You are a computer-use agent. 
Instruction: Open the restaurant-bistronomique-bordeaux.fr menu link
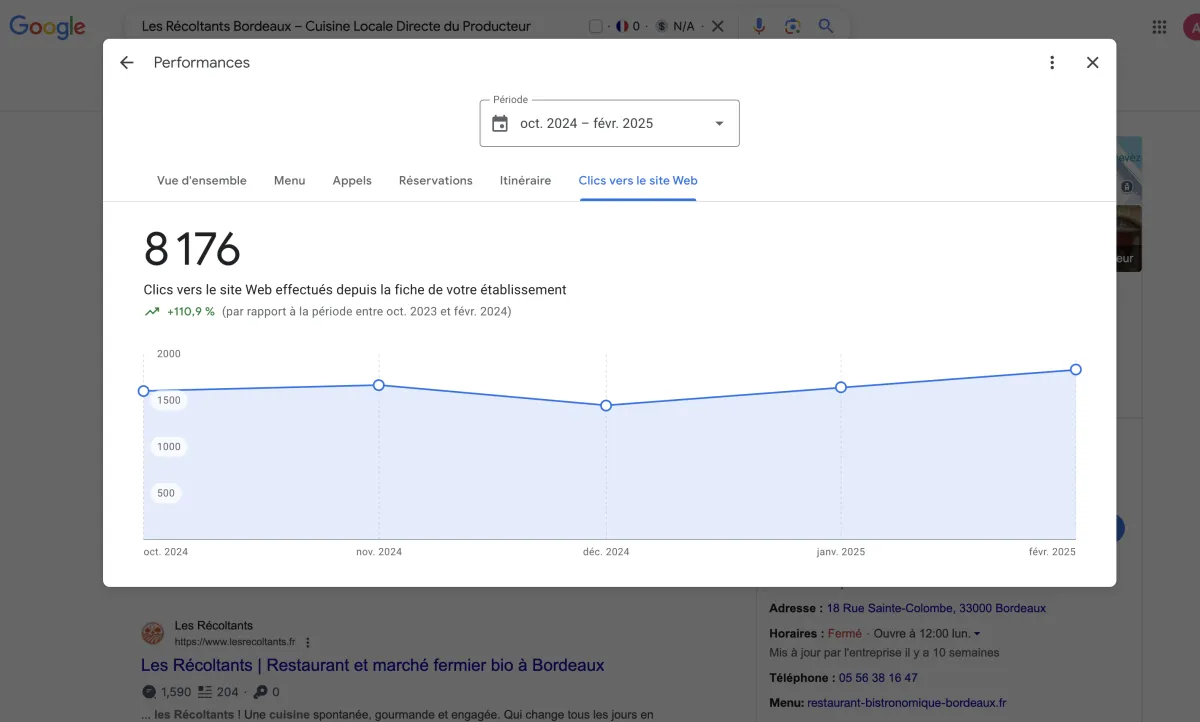[x=906, y=703]
